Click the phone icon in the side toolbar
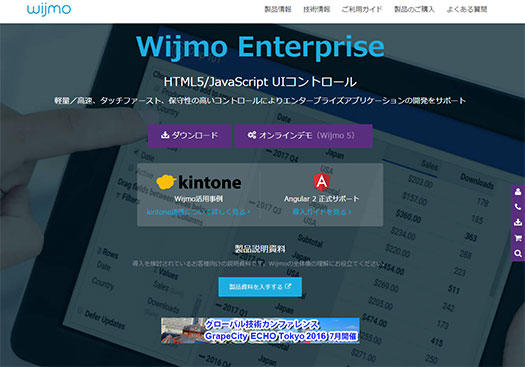 518,207
